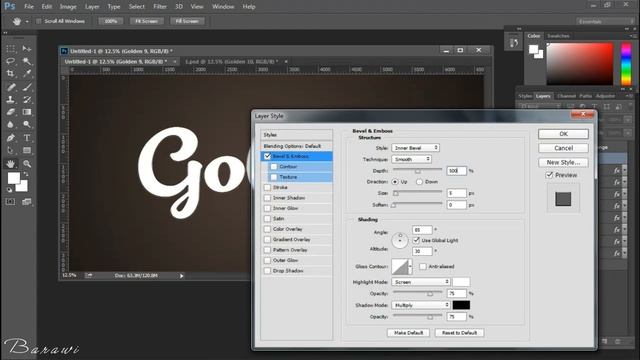The height and width of the screenshot is (360, 640).
Task: Open the Shadow Mode dropdown
Action: coord(420,305)
